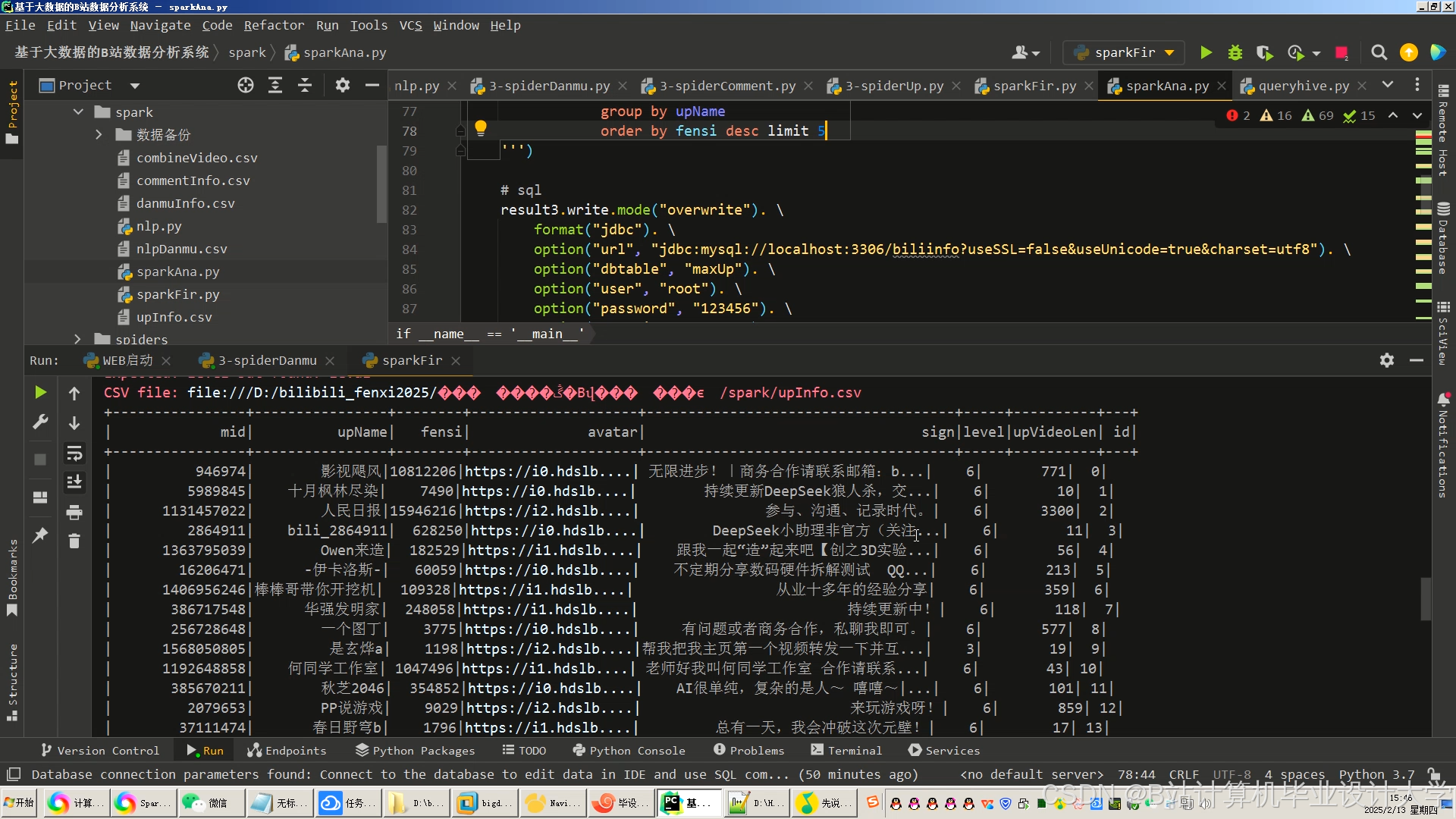
Task: Open the sparkFir run configuration dropdown
Action: 1125,52
